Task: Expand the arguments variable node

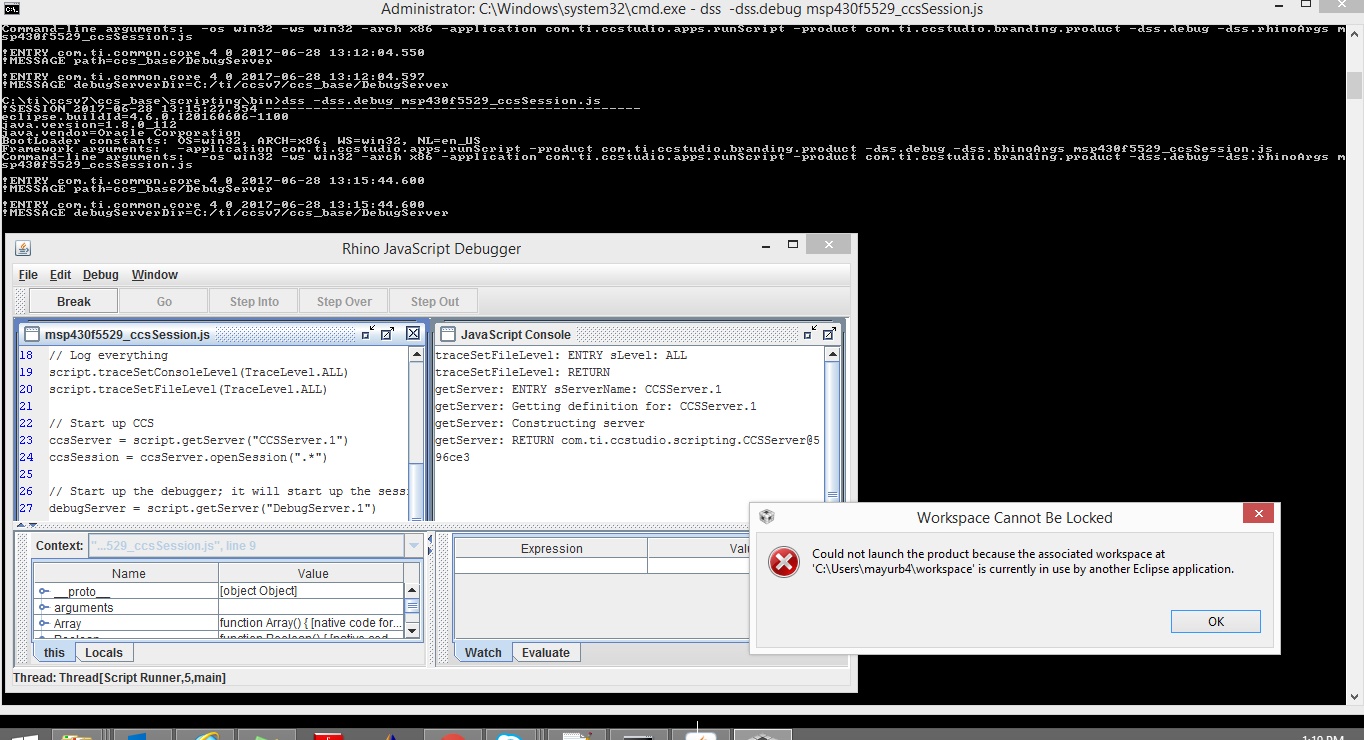Action: click(x=44, y=608)
